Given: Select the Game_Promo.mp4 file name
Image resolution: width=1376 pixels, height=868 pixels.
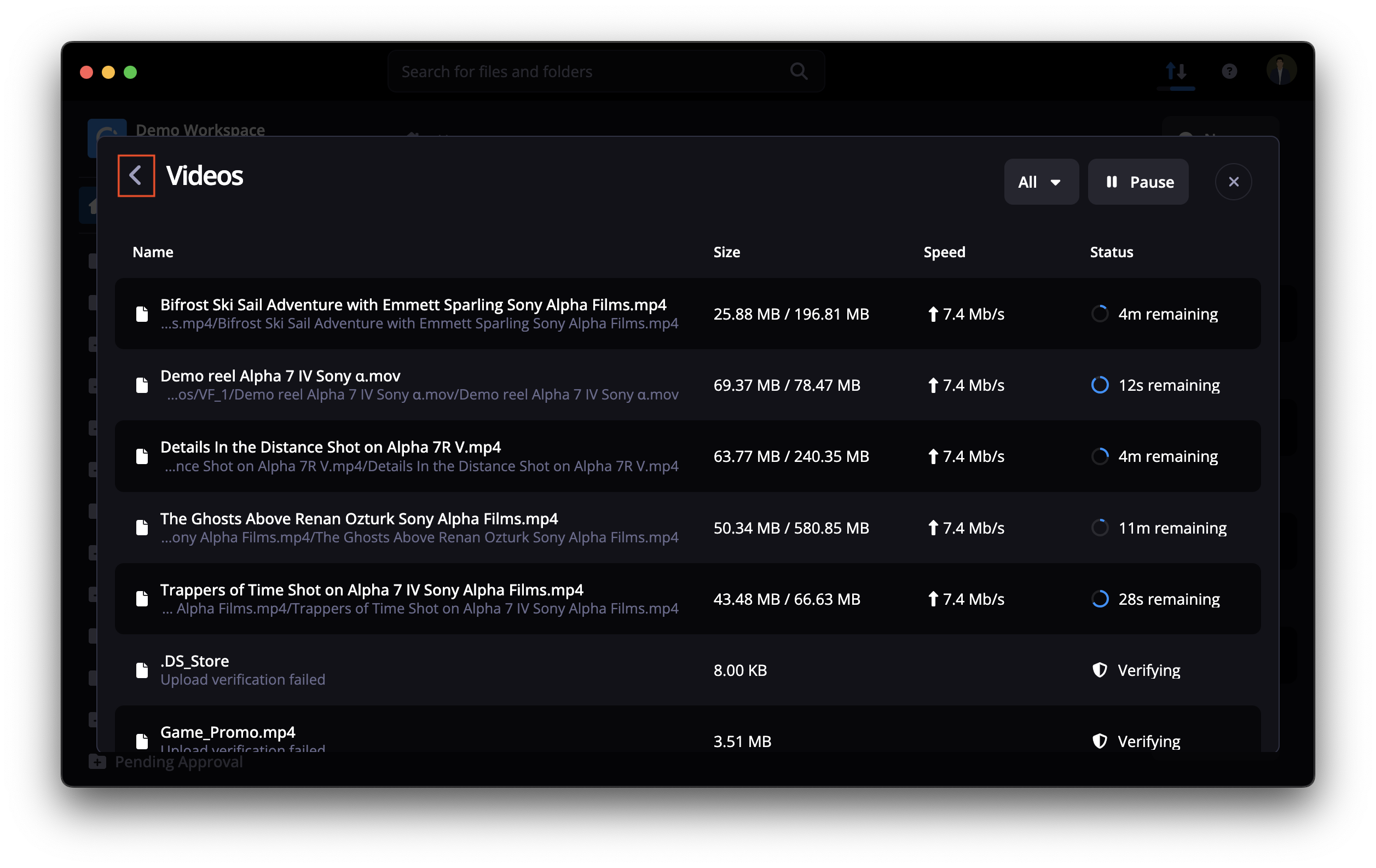Looking at the screenshot, I should [x=228, y=732].
